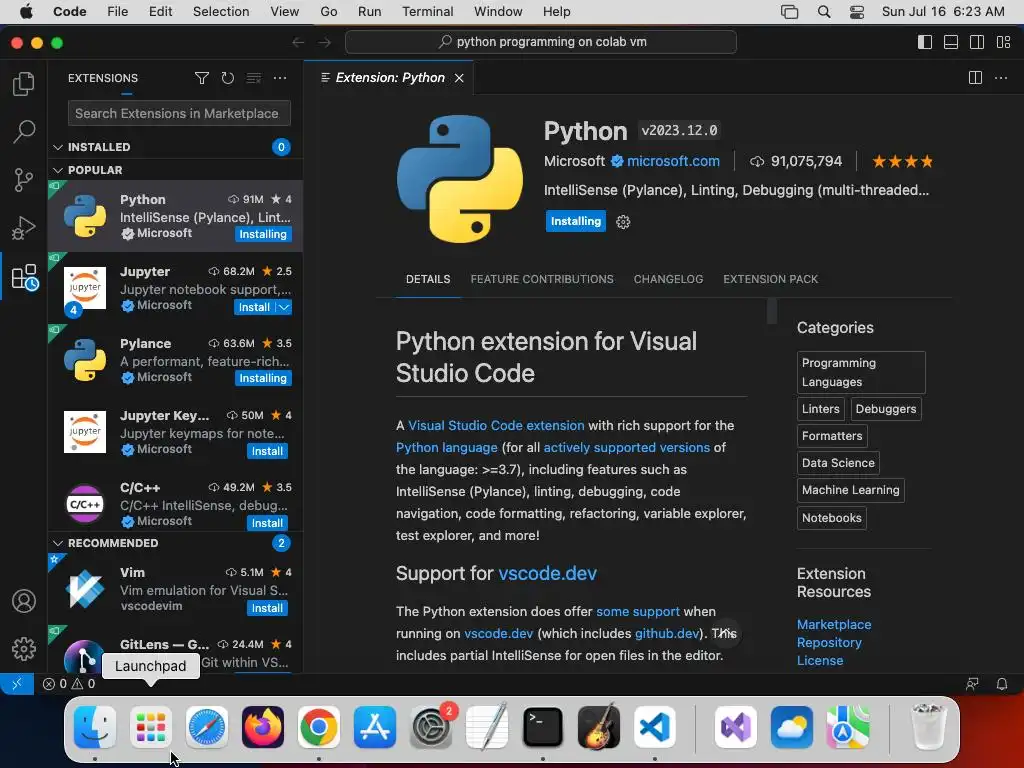Open the Manage gear in activity bar

(24, 648)
